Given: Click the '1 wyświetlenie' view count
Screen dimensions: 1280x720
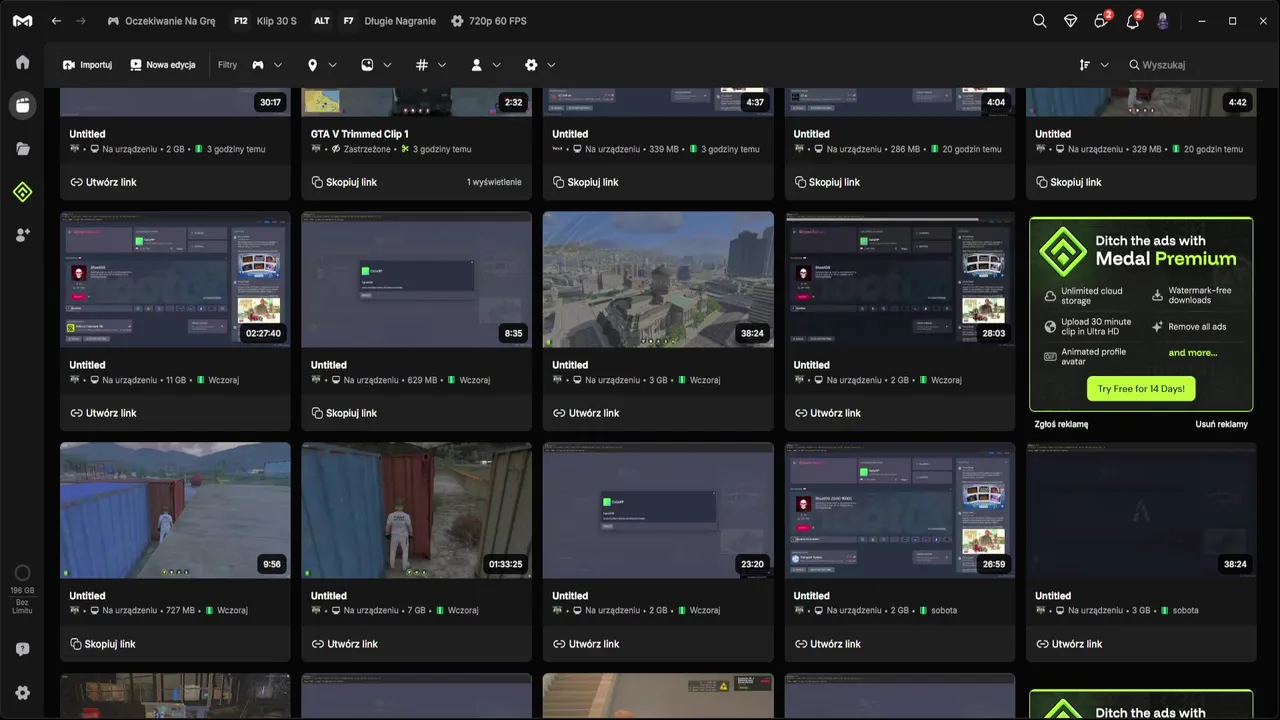Looking at the screenshot, I should pyautogui.click(x=494, y=182).
